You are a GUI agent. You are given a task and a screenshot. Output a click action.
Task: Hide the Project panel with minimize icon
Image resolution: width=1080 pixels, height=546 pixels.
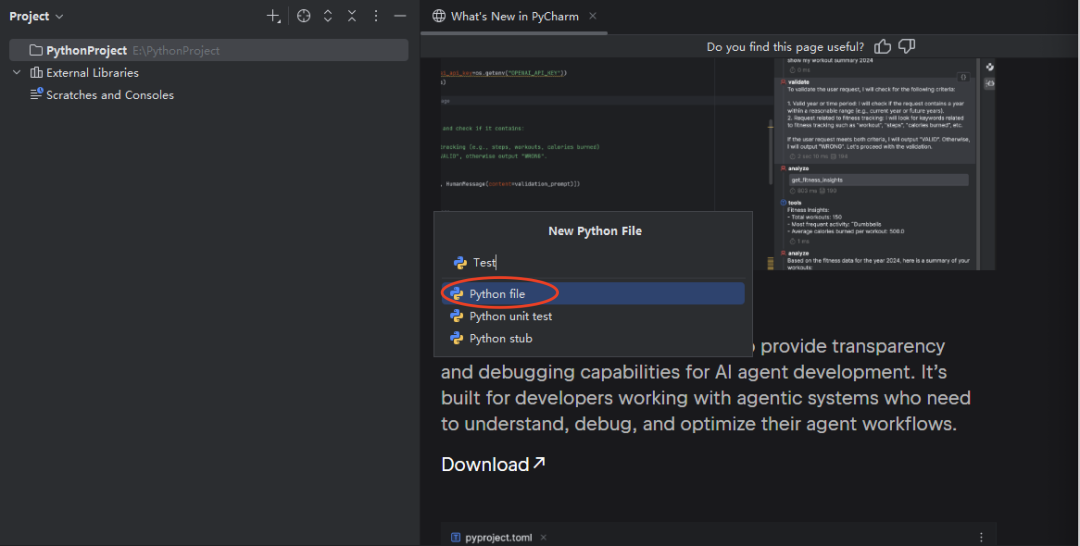pyautogui.click(x=400, y=16)
